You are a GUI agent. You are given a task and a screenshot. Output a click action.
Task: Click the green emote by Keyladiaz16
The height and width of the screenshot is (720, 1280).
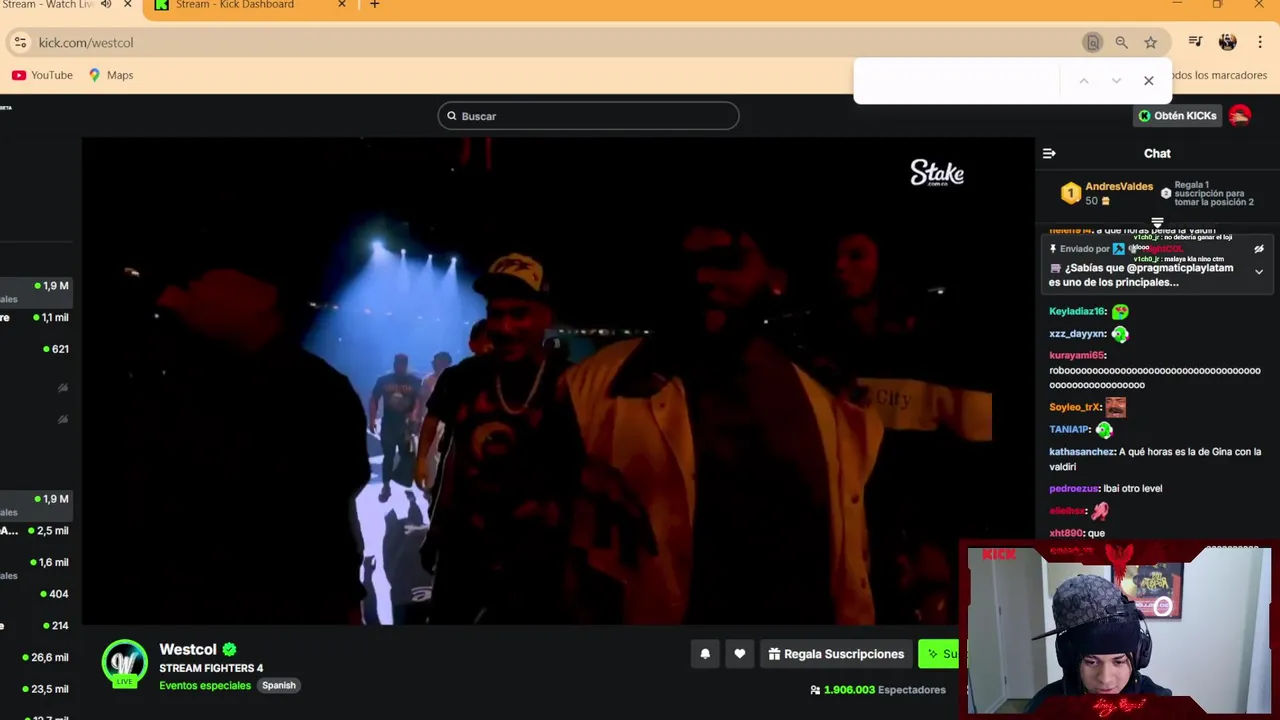point(1120,312)
